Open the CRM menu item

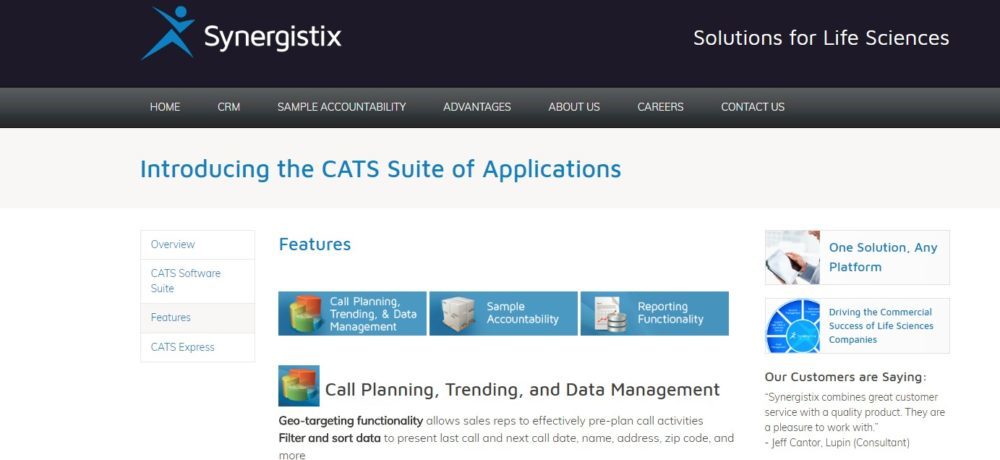click(229, 107)
